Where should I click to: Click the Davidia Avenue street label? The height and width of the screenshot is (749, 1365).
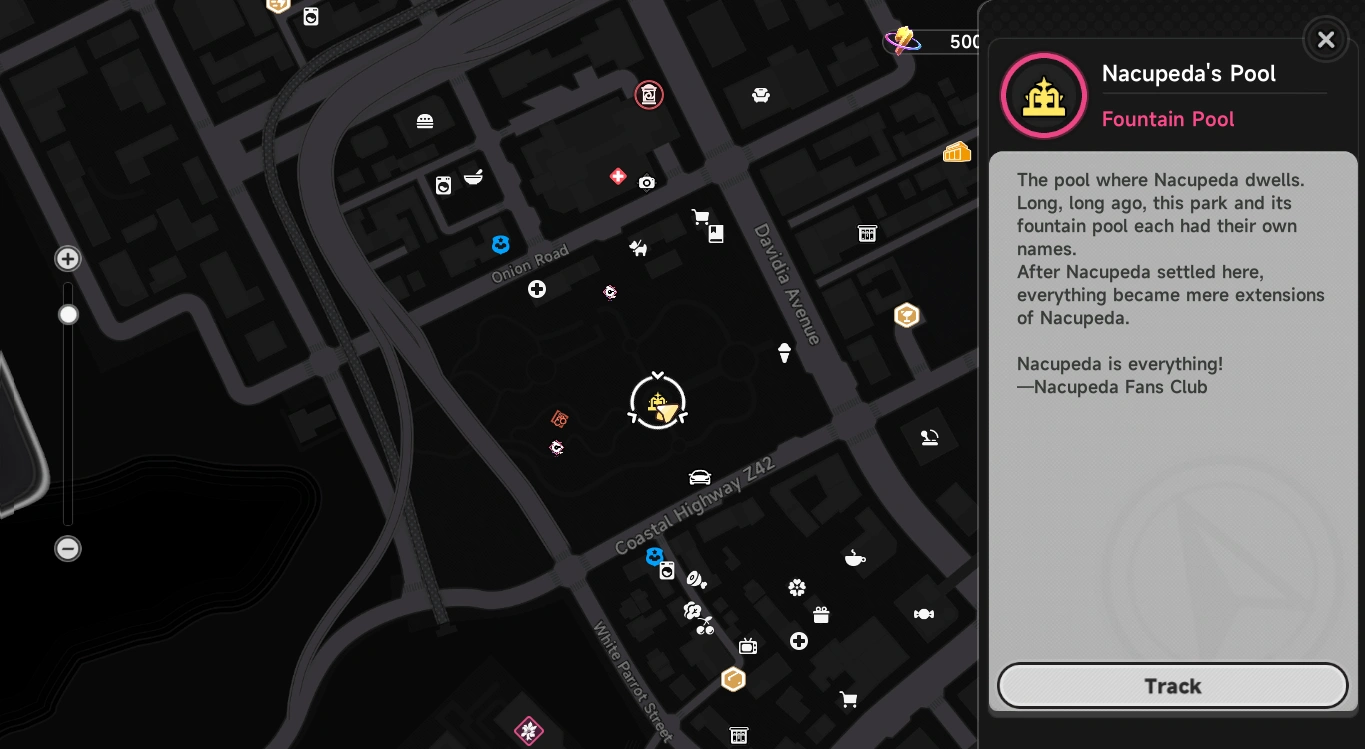click(787, 284)
